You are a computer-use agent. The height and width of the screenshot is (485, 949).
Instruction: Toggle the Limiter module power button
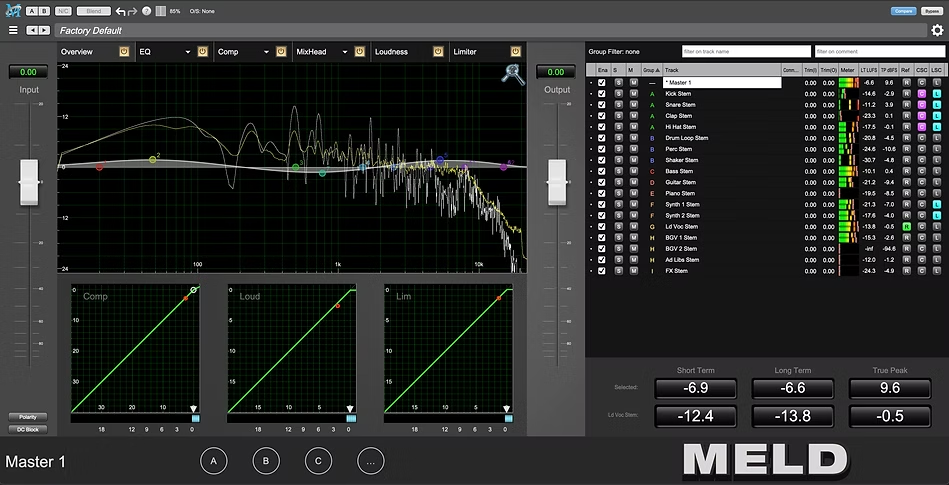coord(516,51)
